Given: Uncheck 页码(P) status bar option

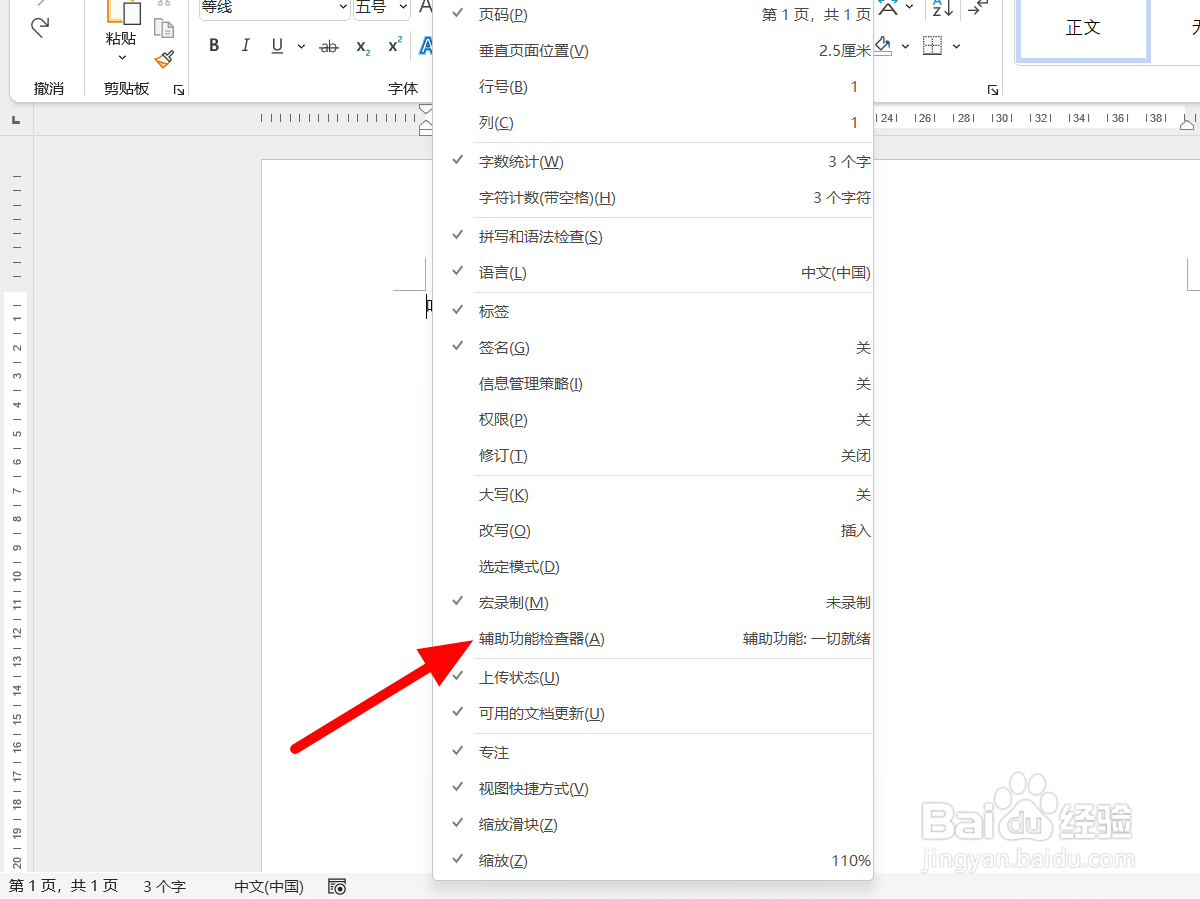Looking at the screenshot, I should (653, 15).
